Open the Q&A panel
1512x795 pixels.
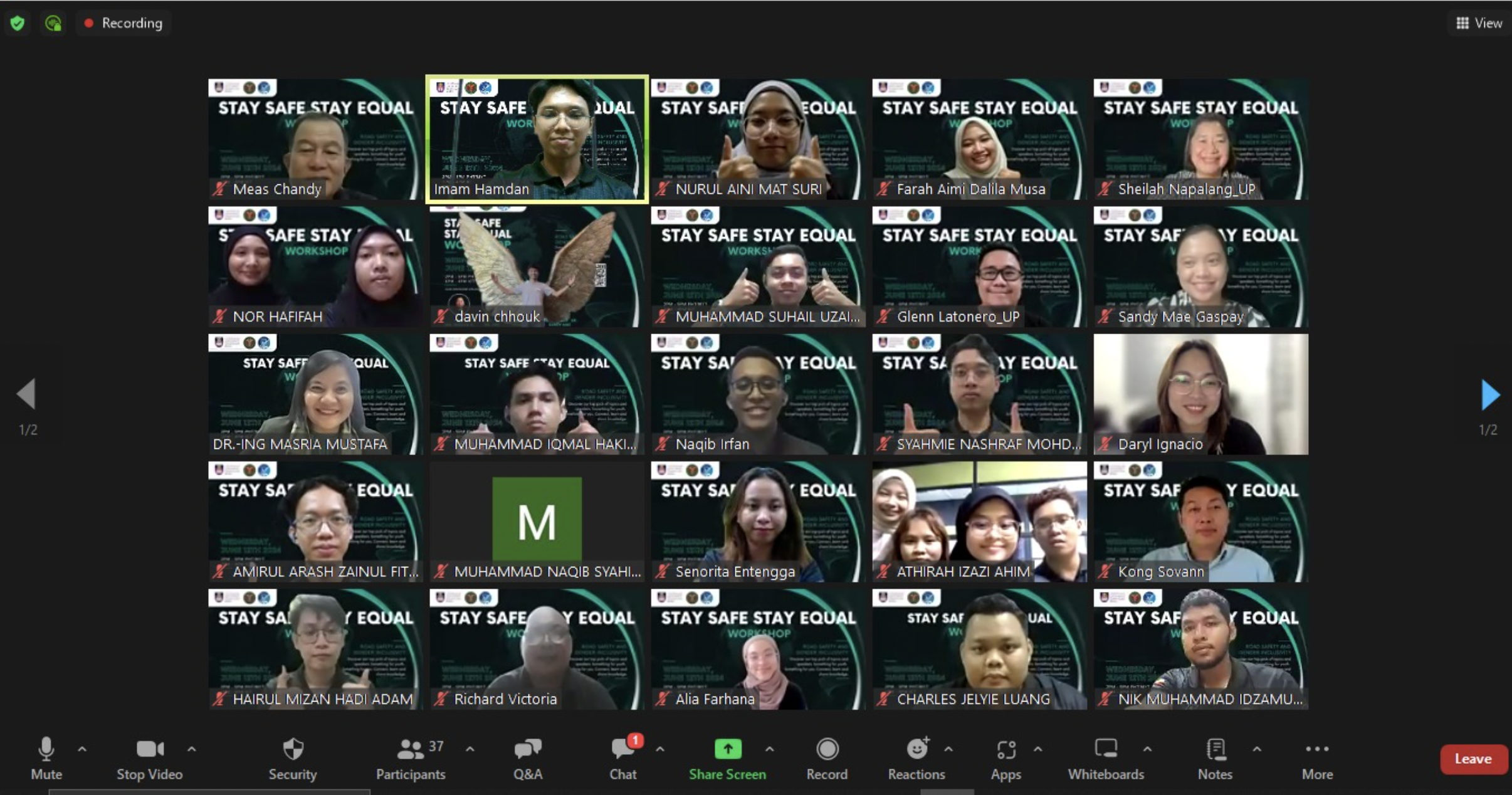click(528, 749)
